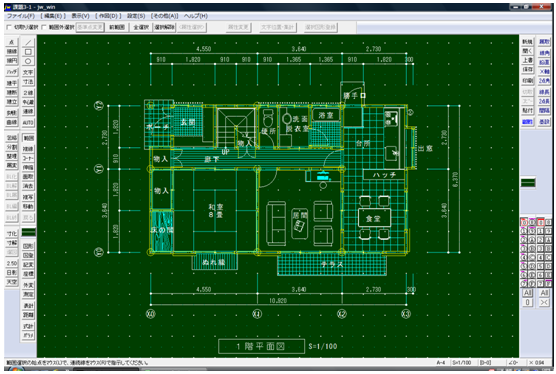Image resolution: width=556 pixels, height=374 pixels.
Task: Click the 開く open file button
Action: click(528, 51)
